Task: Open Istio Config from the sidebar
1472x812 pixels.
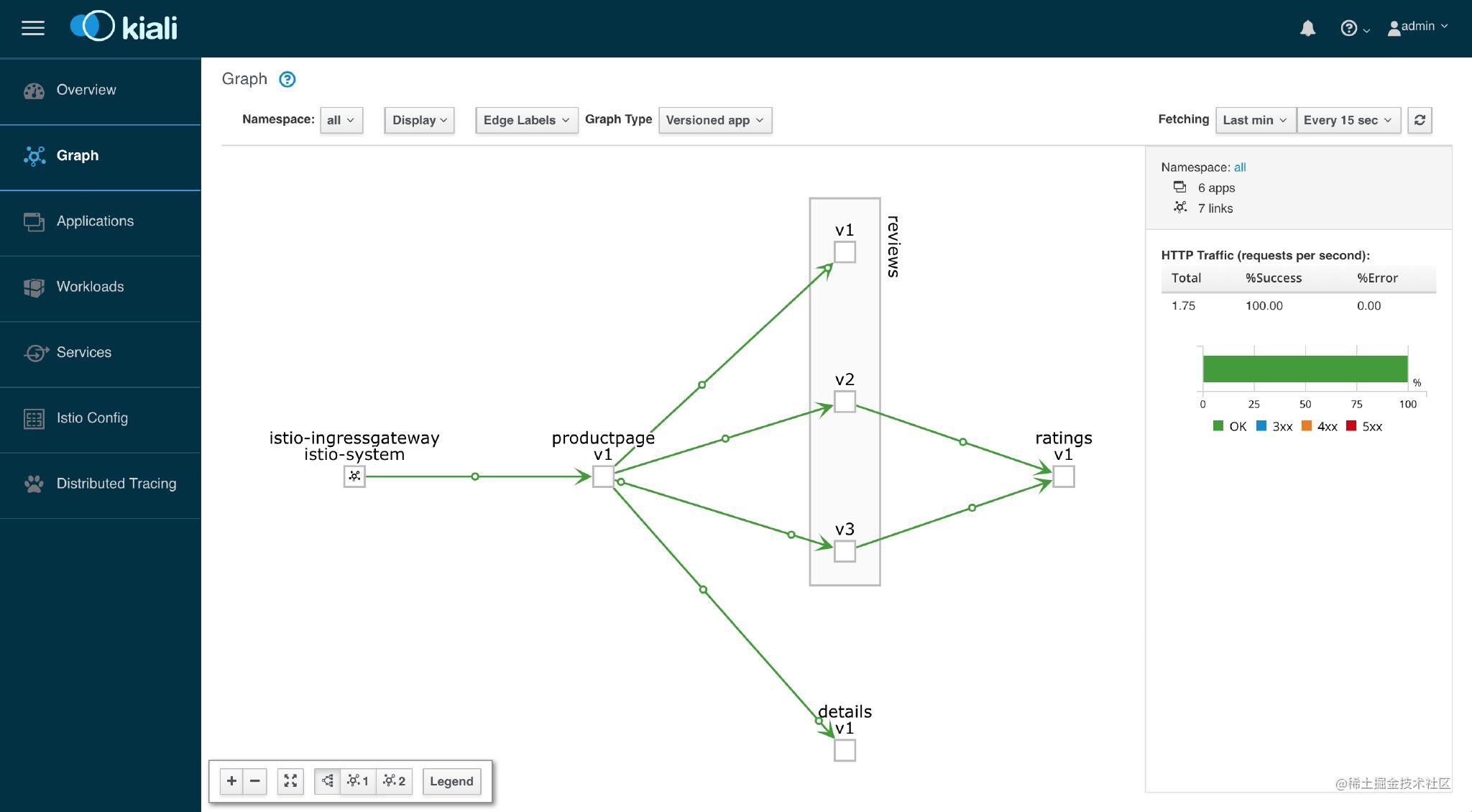Action: pyautogui.click(x=91, y=417)
